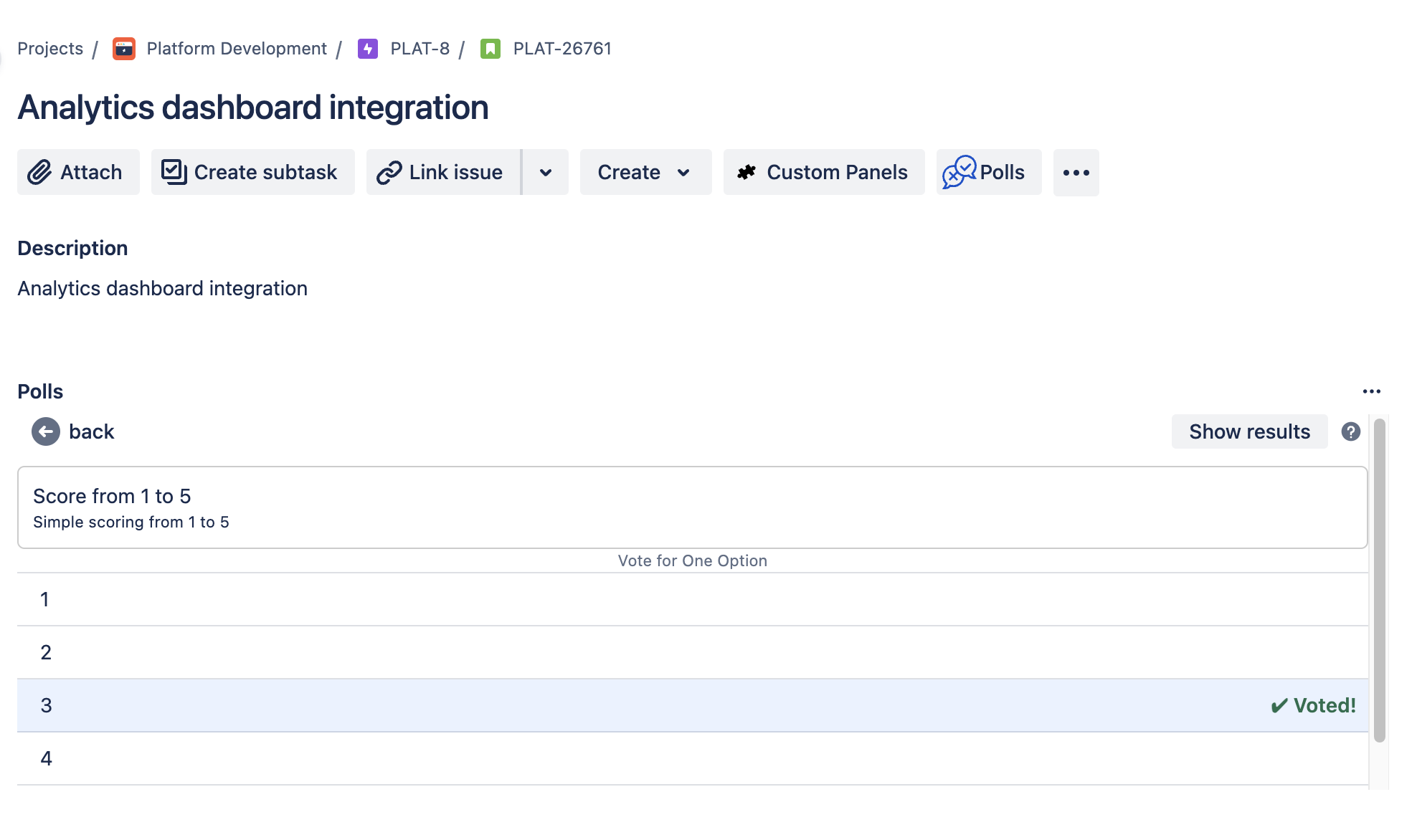Click the Attach paperclip icon
The width and height of the screenshot is (1417, 840).
[x=38, y=172]
